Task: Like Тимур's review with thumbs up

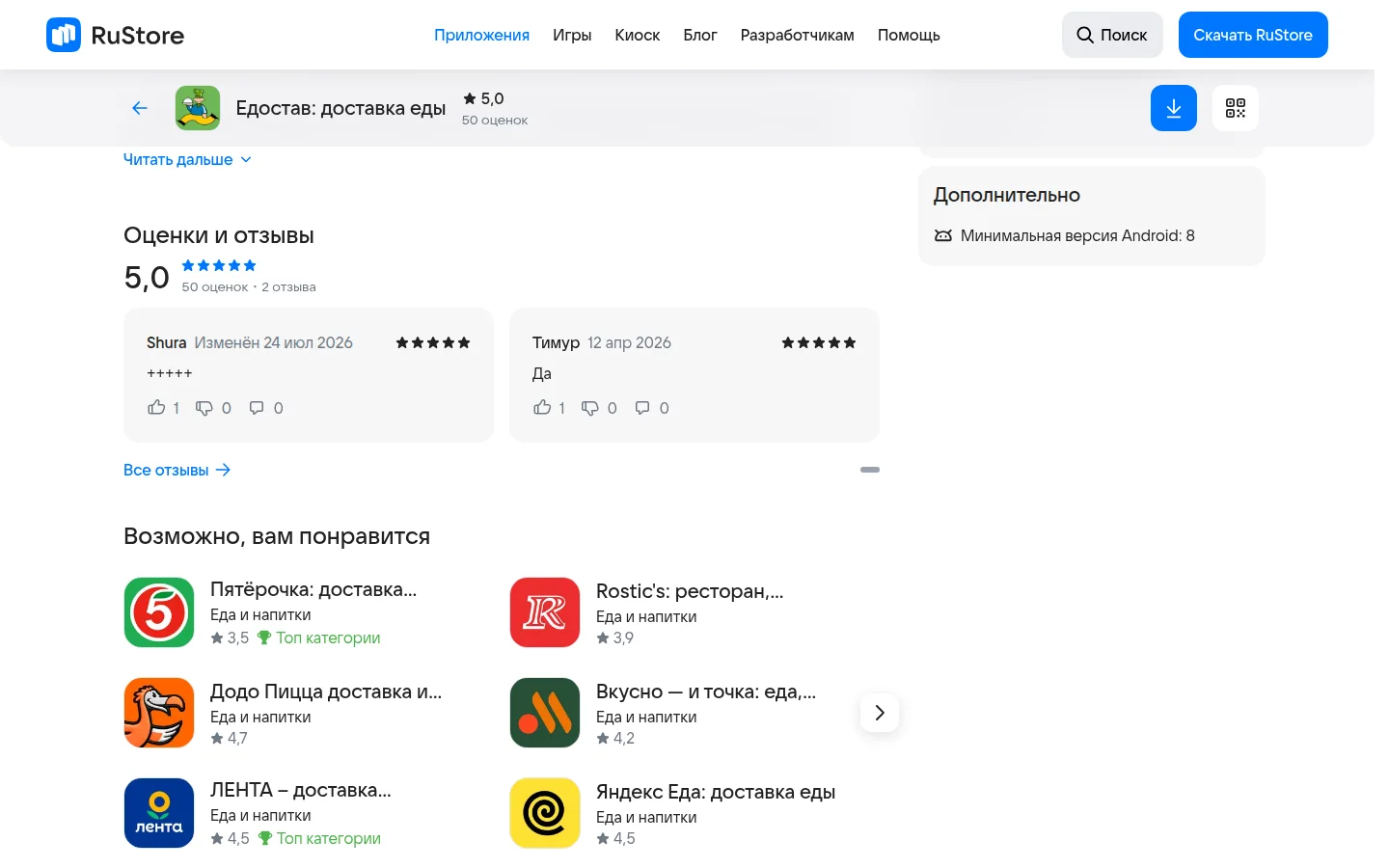Action: [542, 408]
